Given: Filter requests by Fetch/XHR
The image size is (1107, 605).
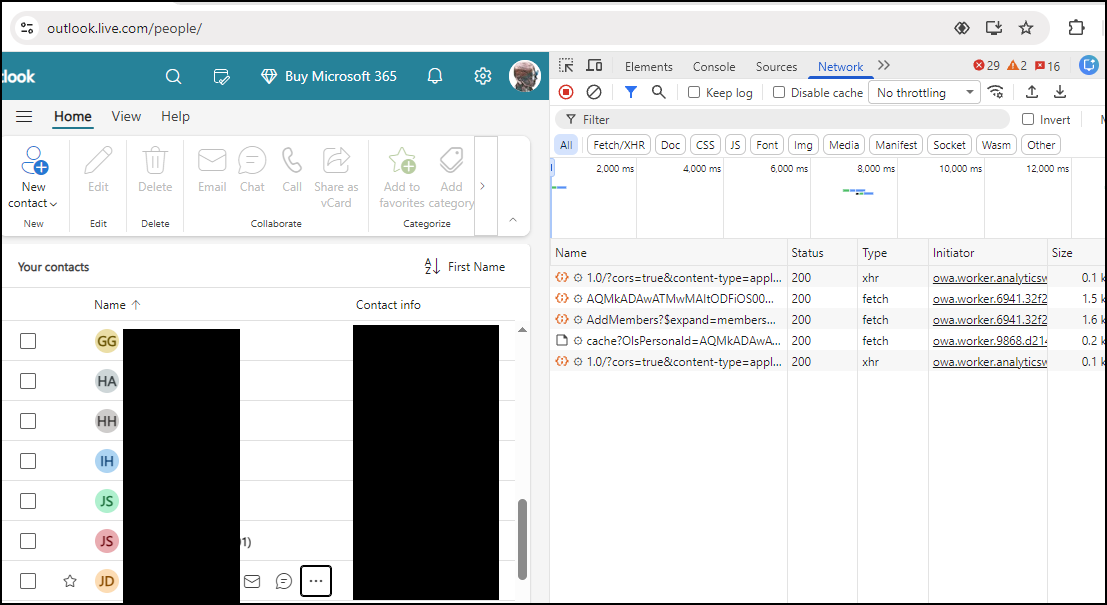Looking at the screenshot, I should pos(619,145).
